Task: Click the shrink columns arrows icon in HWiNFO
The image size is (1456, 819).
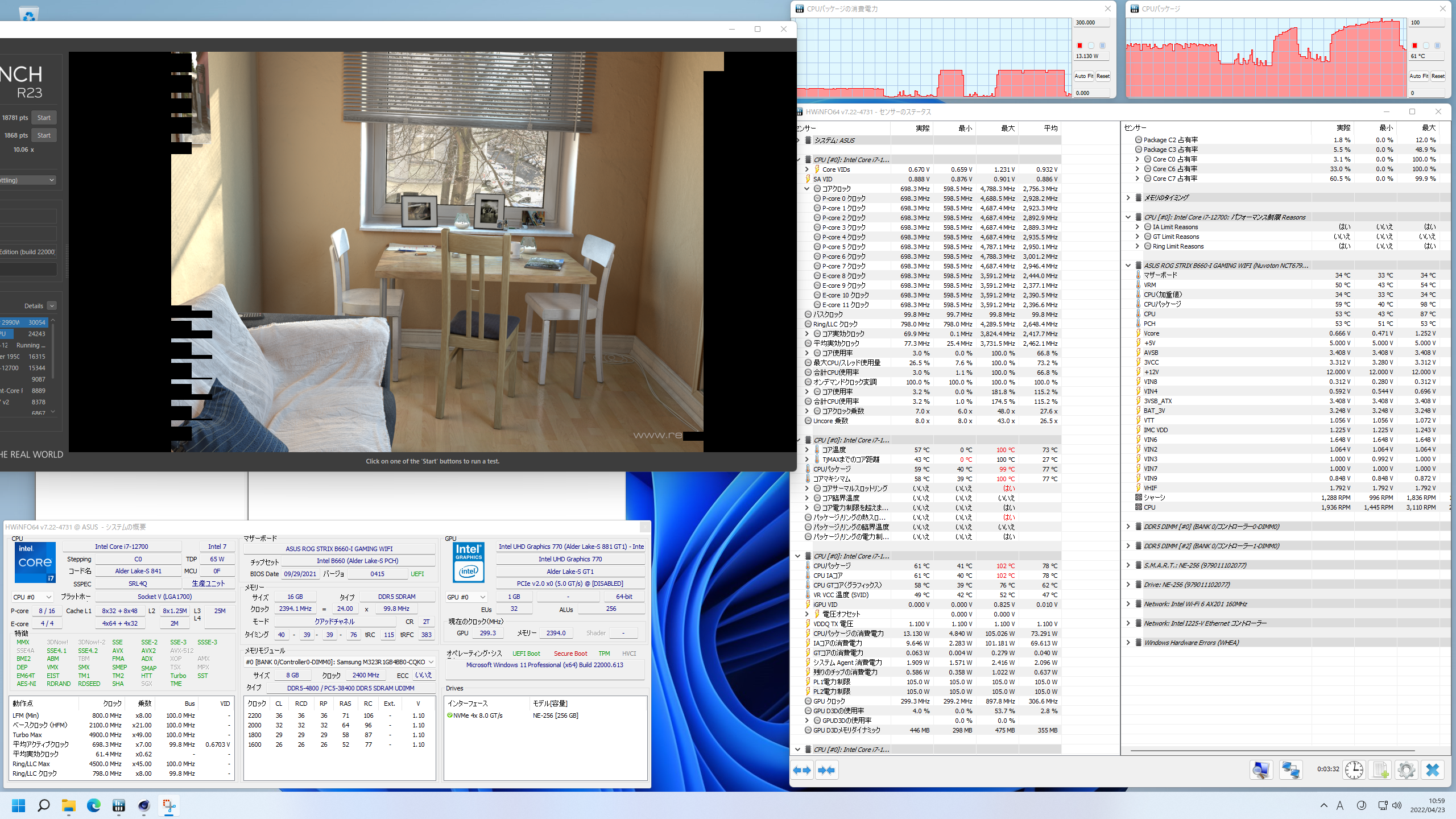Action: pos(826,770)
